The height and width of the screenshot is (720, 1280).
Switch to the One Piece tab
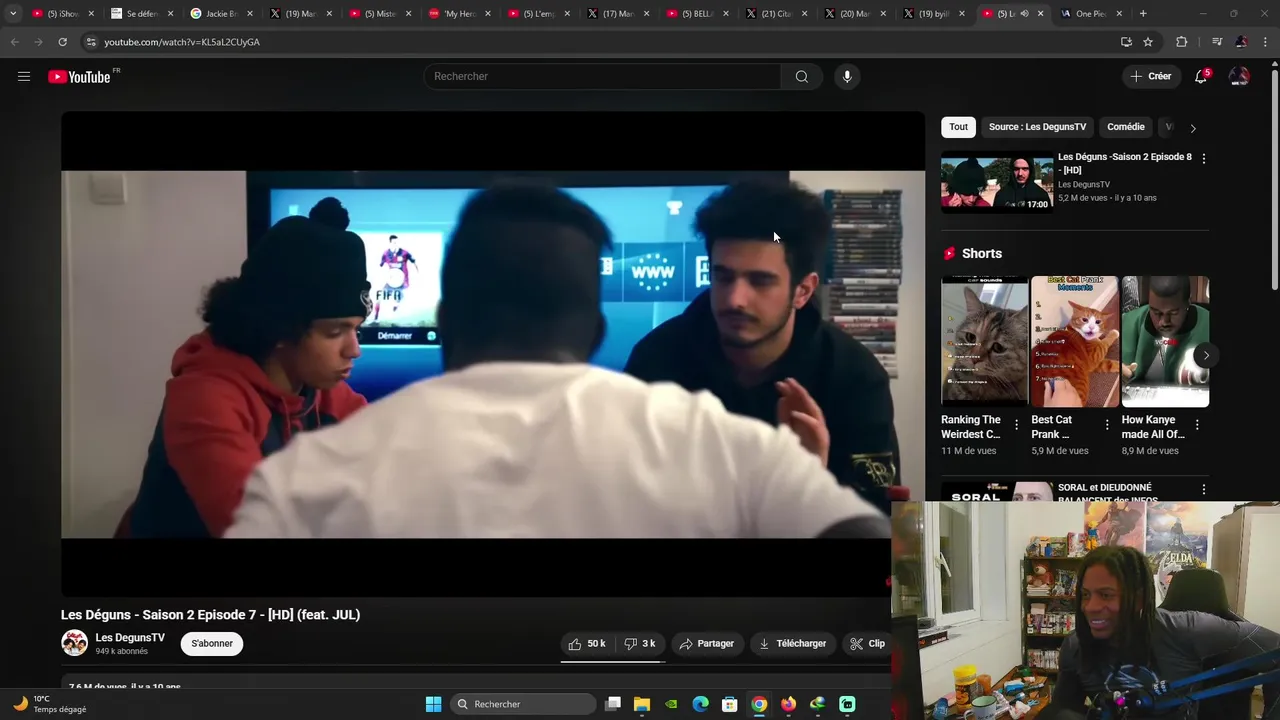pos(1092,14)
